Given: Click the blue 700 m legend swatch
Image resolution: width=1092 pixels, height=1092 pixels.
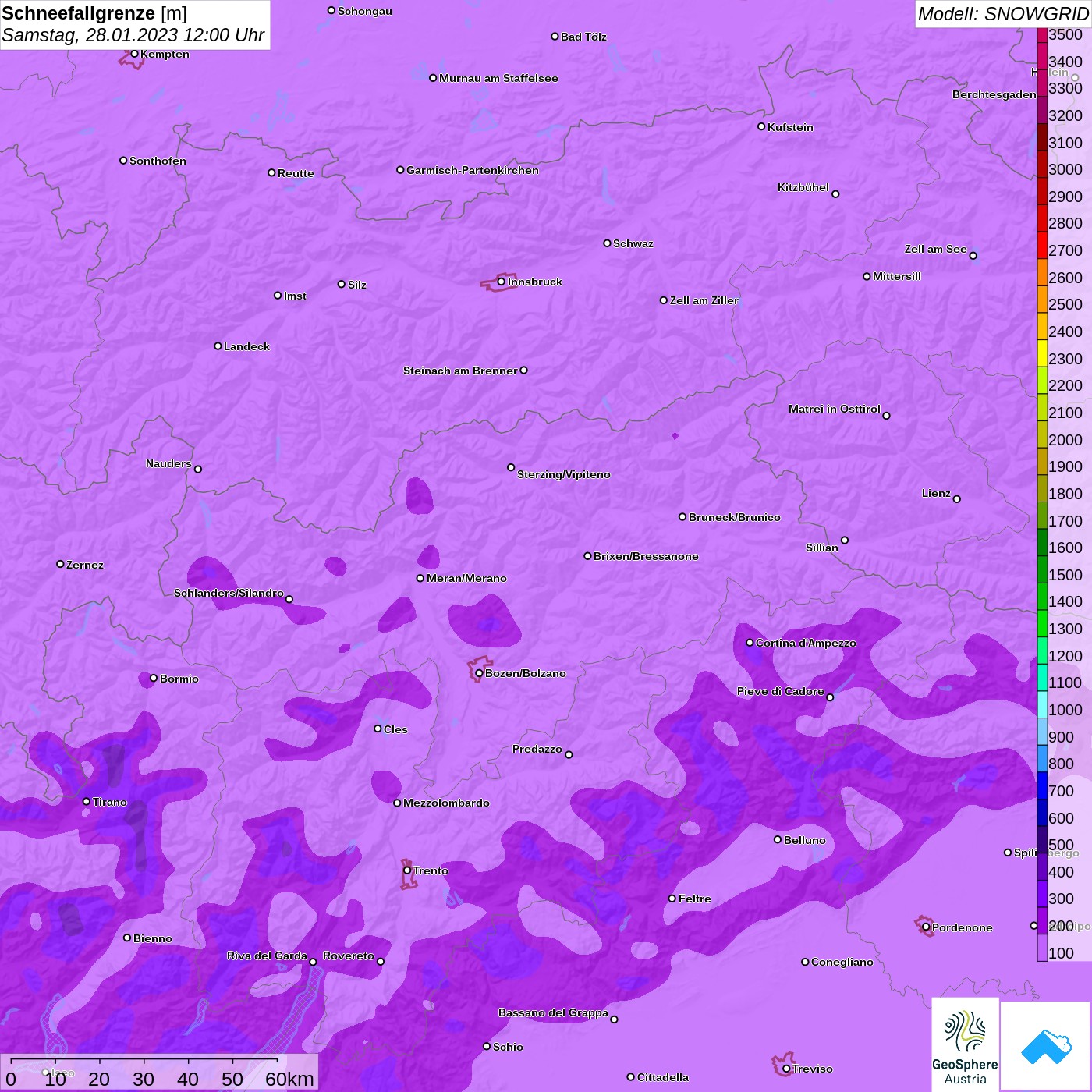Looking at the screenshot, I should point(1042,785).
